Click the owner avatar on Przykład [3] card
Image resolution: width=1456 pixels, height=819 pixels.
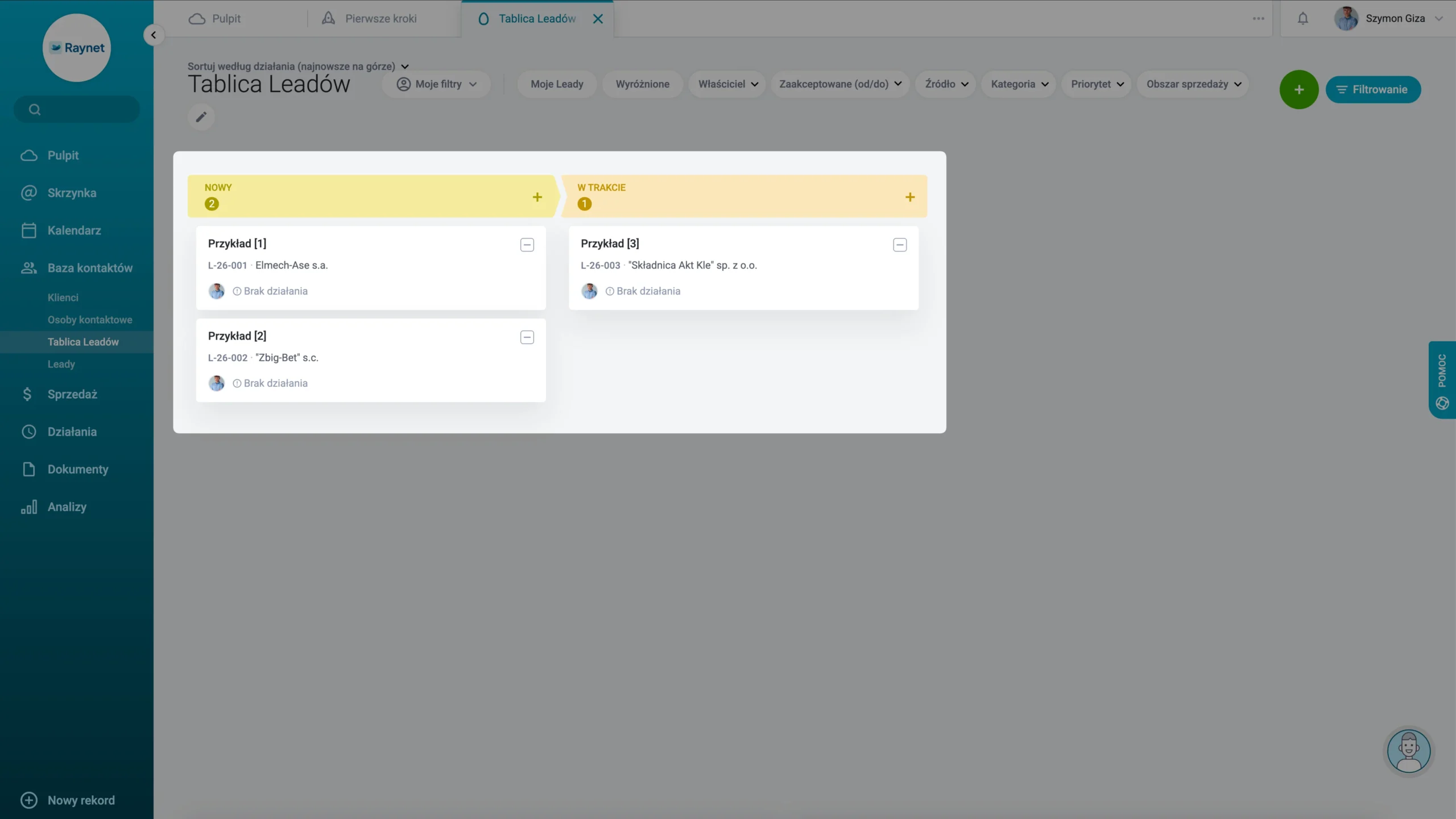pos(589,291)
